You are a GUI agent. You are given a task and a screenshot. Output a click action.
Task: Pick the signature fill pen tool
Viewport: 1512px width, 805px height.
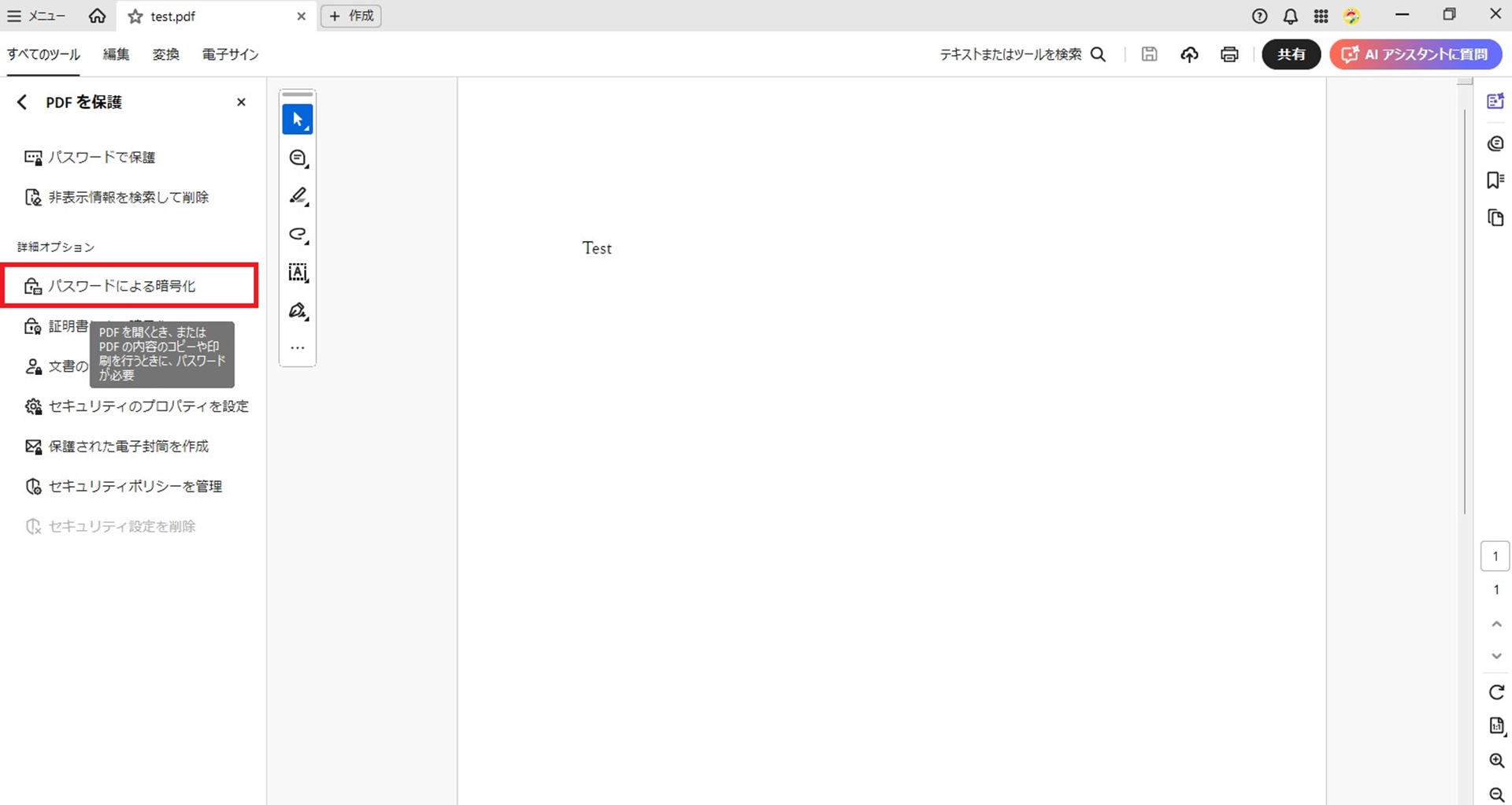(x=297, y=311)
